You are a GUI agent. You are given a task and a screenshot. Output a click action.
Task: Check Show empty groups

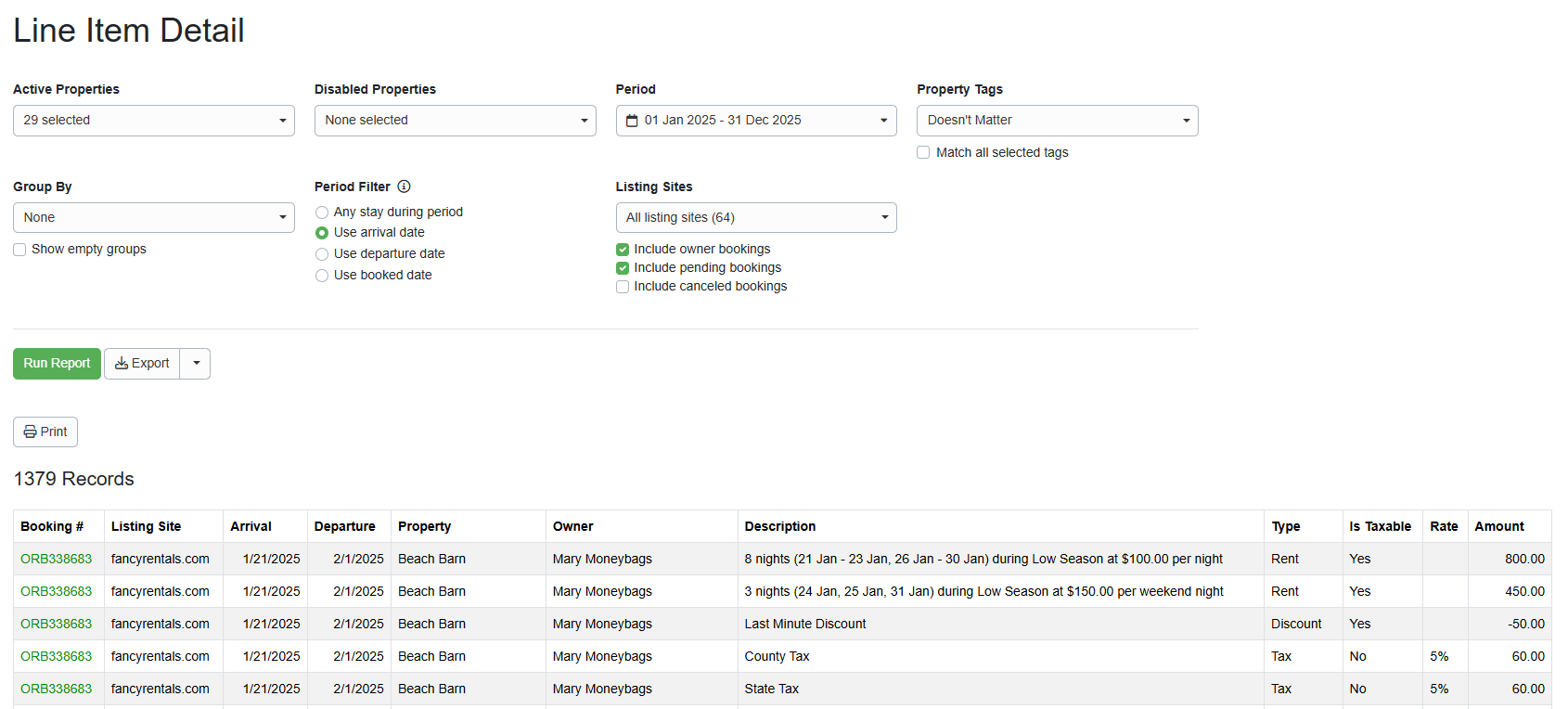tap(19, 250)
